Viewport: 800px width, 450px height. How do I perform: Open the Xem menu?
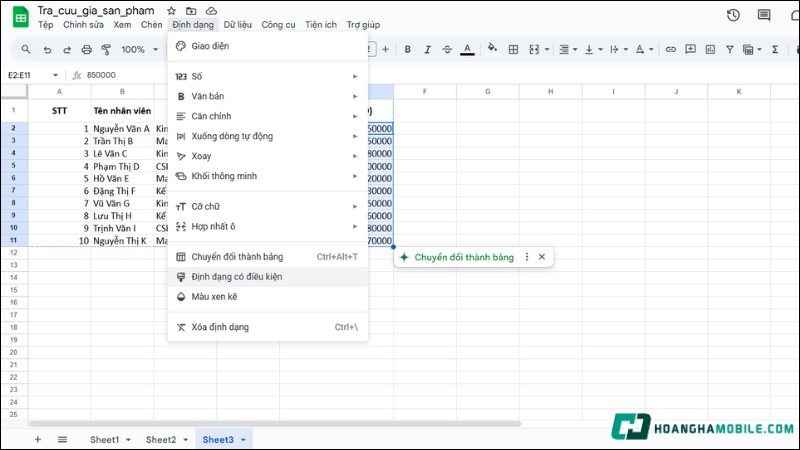coord(122,24)
